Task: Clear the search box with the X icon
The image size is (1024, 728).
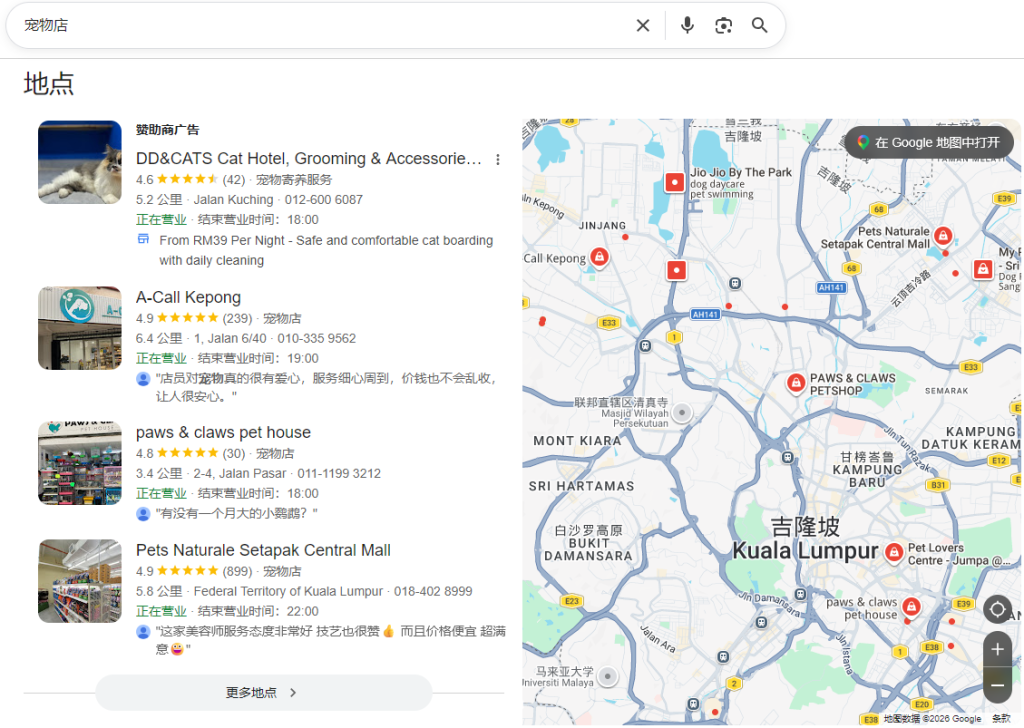Action: point(643,25)
